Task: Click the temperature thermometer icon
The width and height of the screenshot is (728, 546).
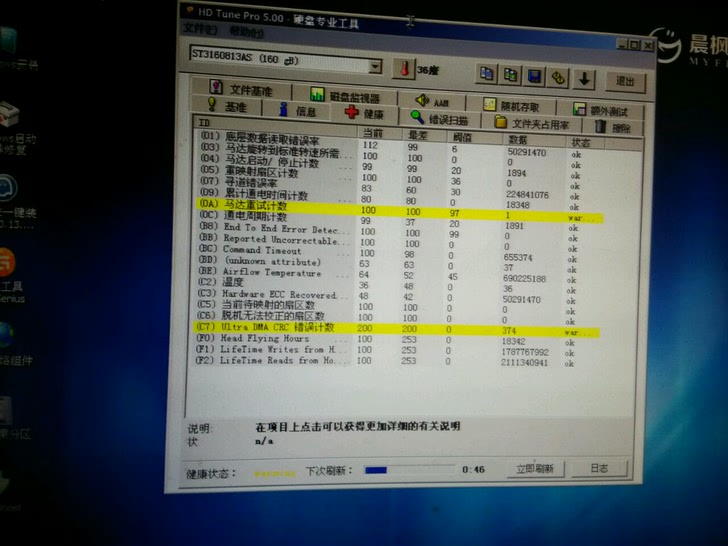Action: [x=403, y=69]
